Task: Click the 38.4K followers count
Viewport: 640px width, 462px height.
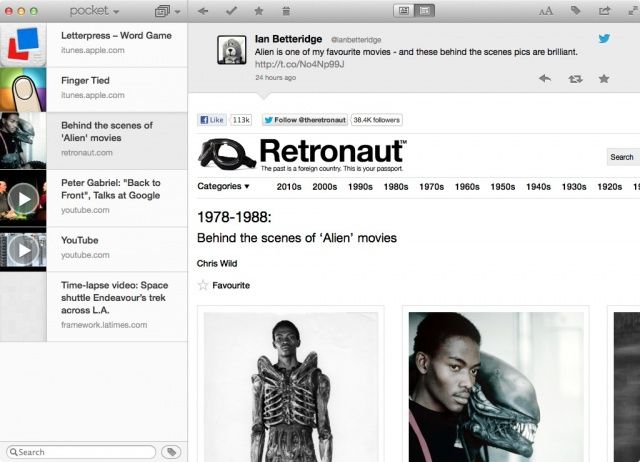Action: tap(376, 120)
